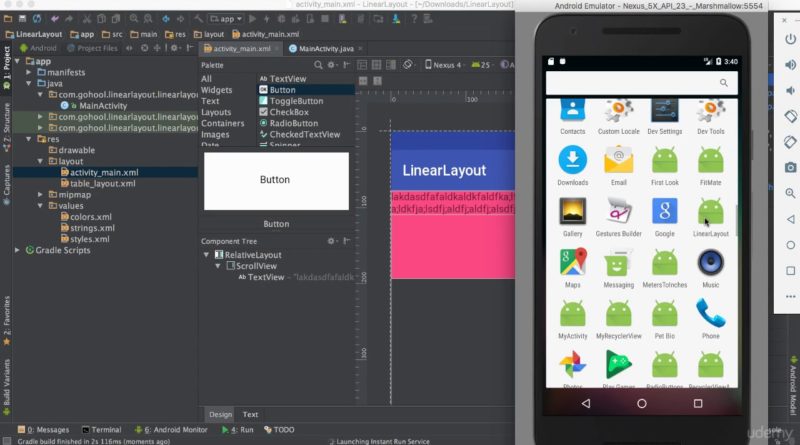
Task: Select Containers category in palette
Action: pos(222,123)
